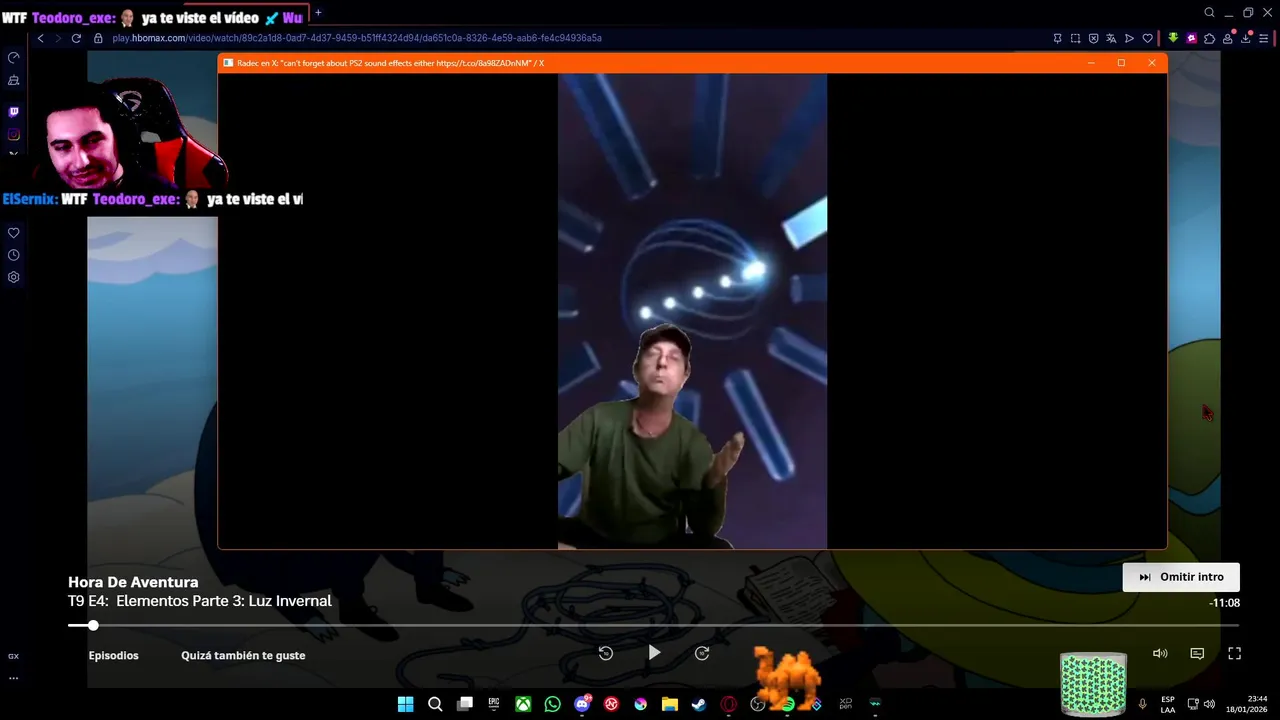This screenshot has height=720, width=1280.
Task: Close the orange Radec en X popup
Action: 1151,63
